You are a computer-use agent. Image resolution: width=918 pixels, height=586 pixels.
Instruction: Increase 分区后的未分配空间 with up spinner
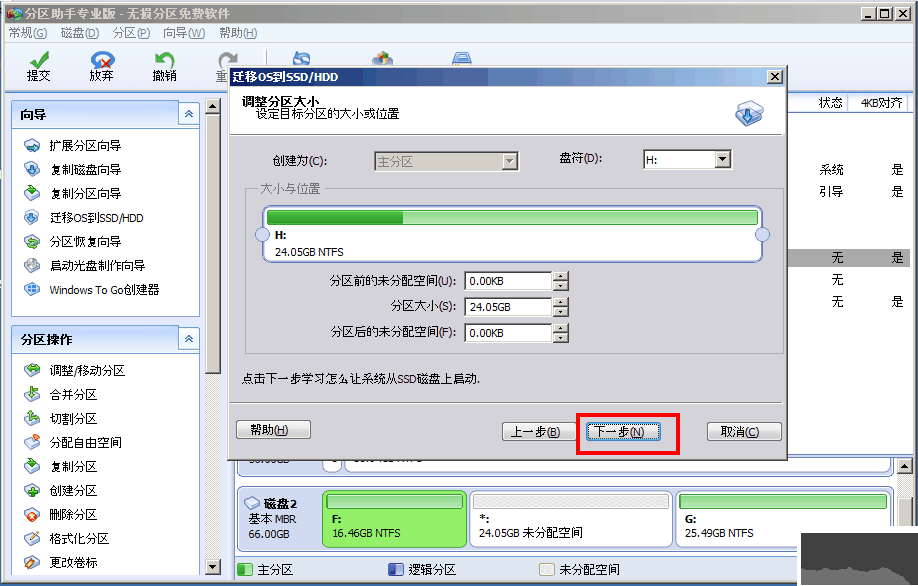pos(561,328)
